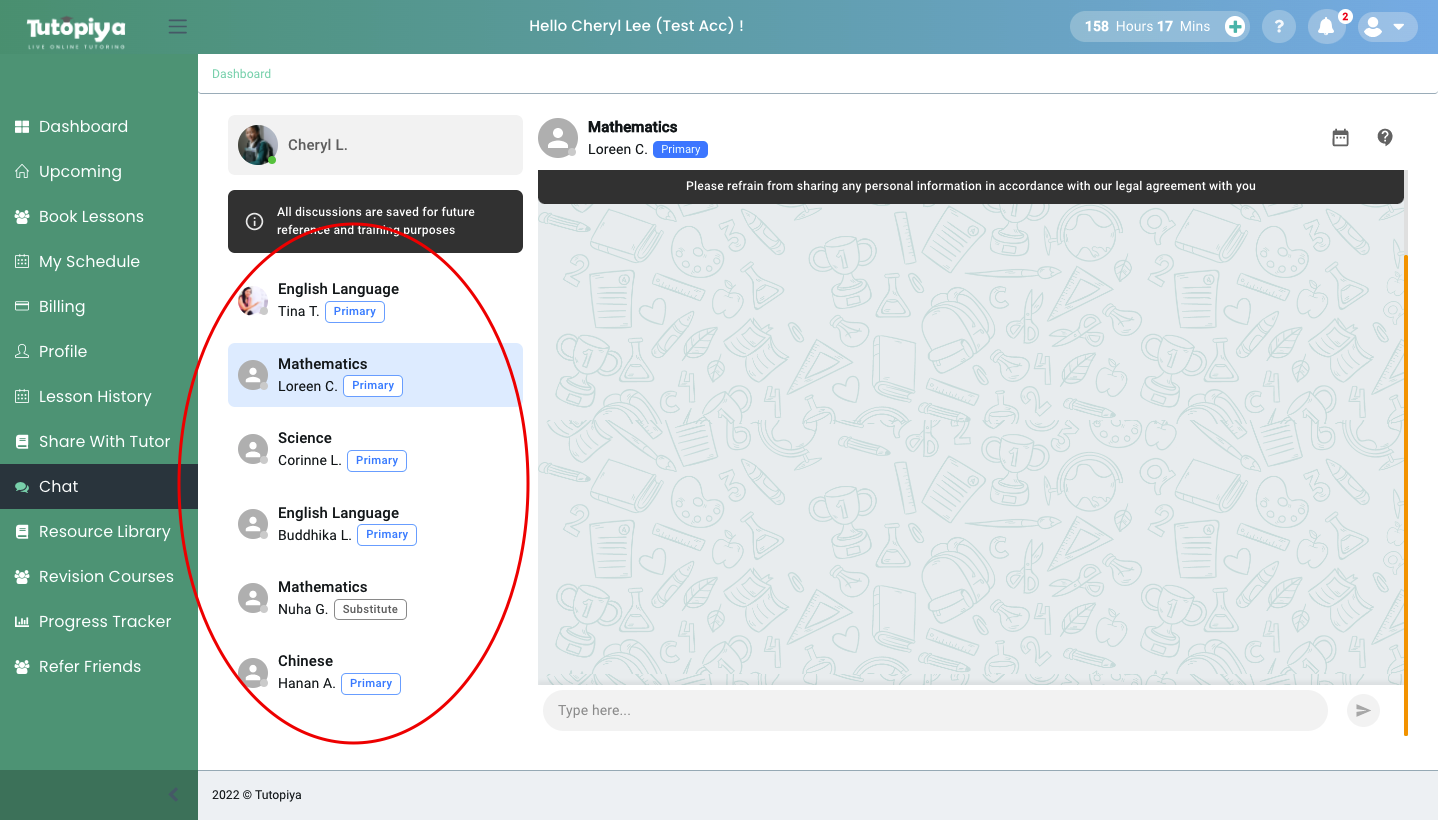Open the chat help question mark icon
Screen dimensions: 1438x820
click(x=1385, y=138)
